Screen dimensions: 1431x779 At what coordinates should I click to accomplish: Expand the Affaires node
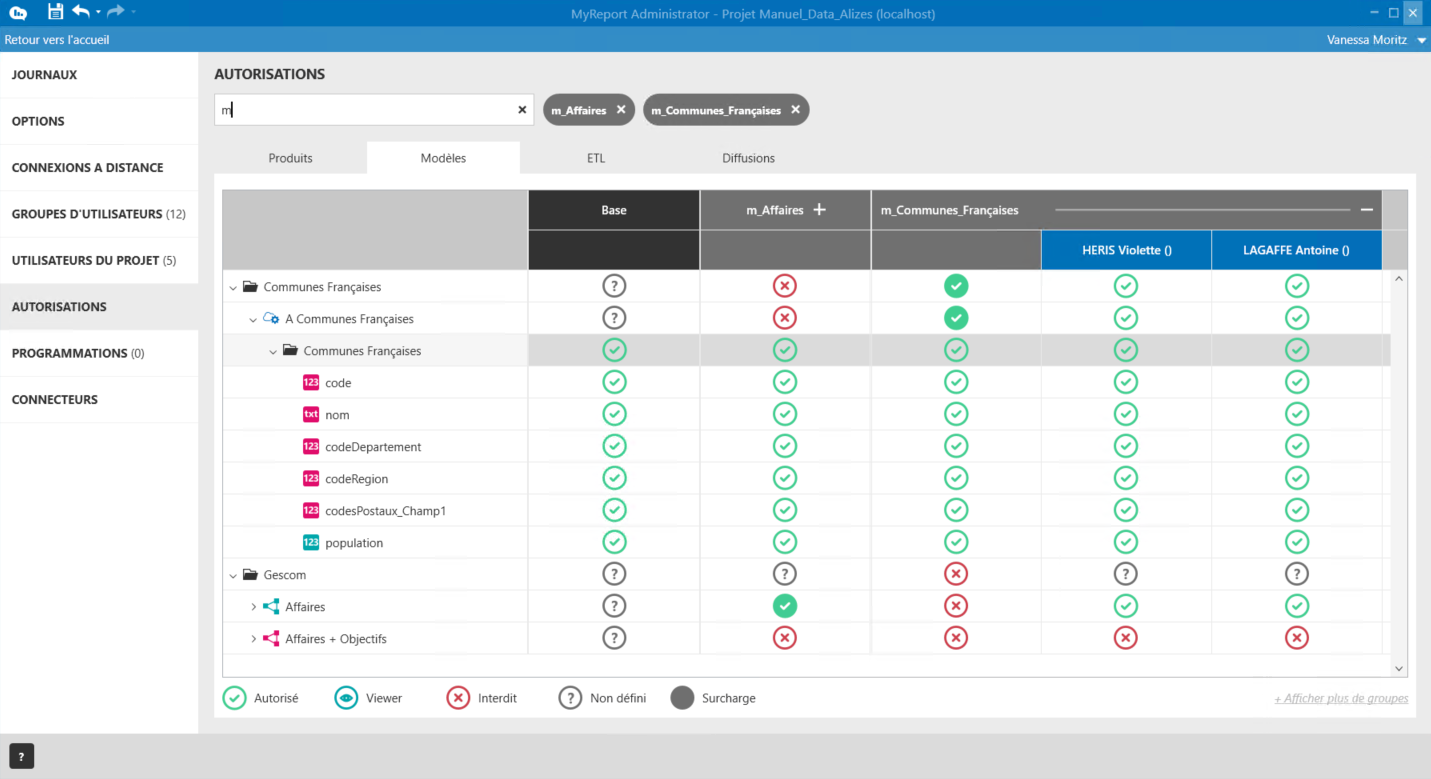click(x=253, y=607)
